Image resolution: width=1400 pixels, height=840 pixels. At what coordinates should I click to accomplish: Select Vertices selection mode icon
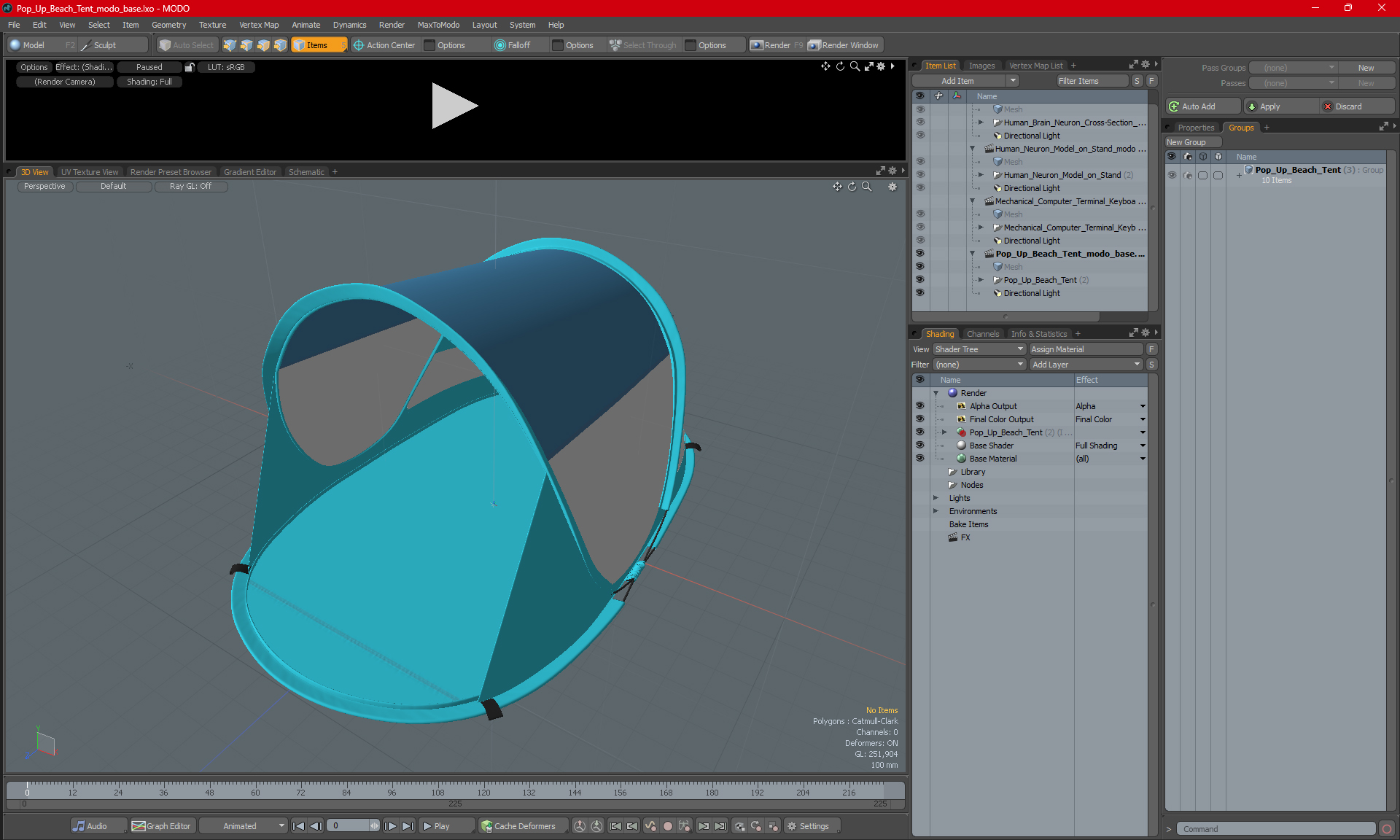(x=230, y=45)
